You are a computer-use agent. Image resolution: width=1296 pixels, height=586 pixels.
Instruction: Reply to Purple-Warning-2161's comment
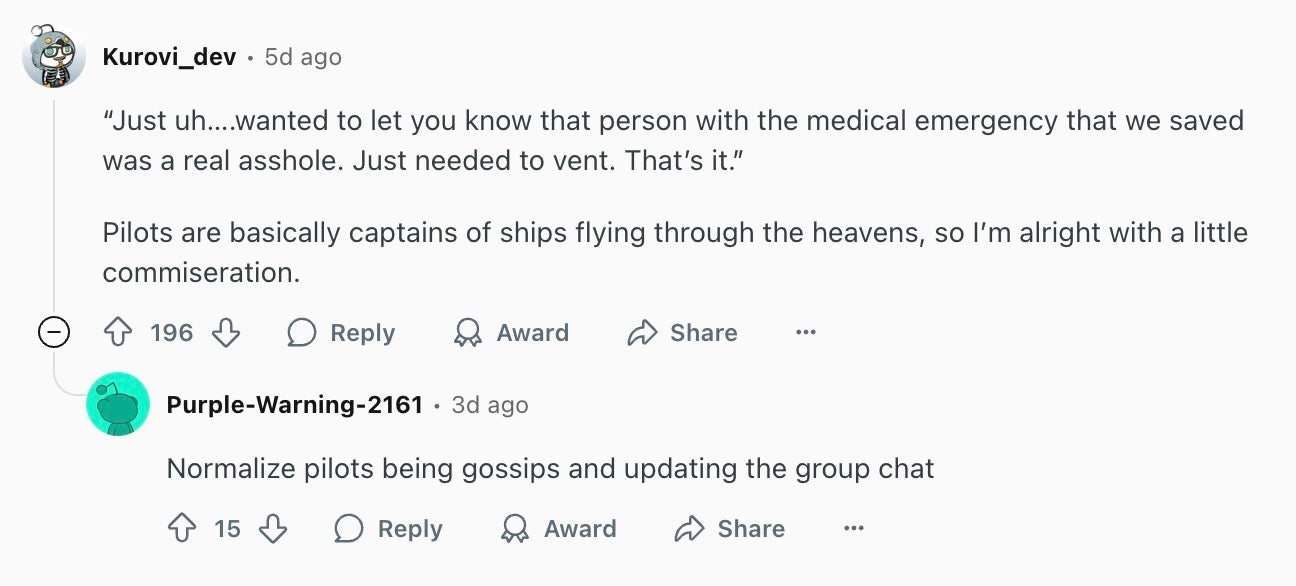coord(388,529)
